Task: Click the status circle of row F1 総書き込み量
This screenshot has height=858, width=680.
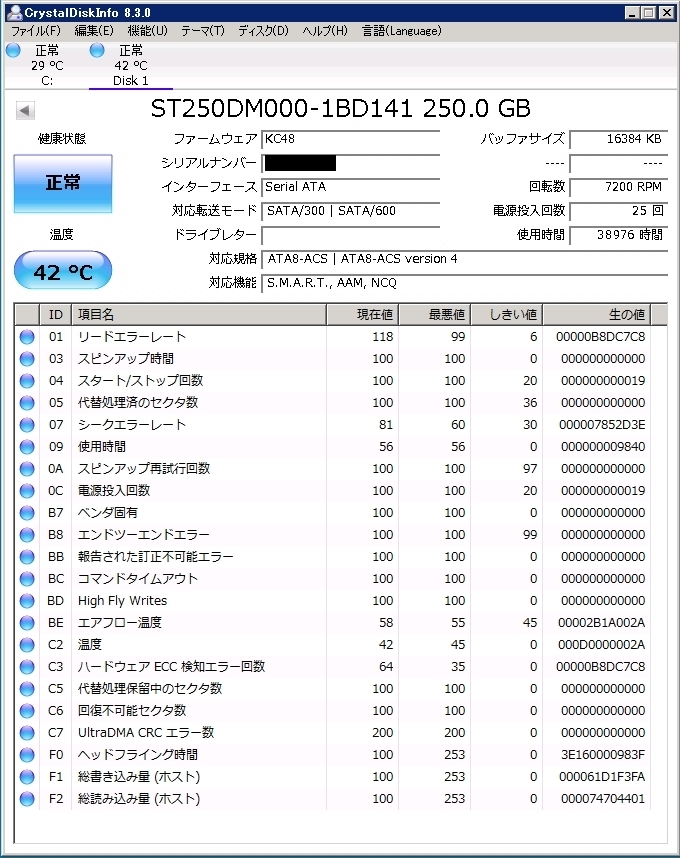Action: 27,776
